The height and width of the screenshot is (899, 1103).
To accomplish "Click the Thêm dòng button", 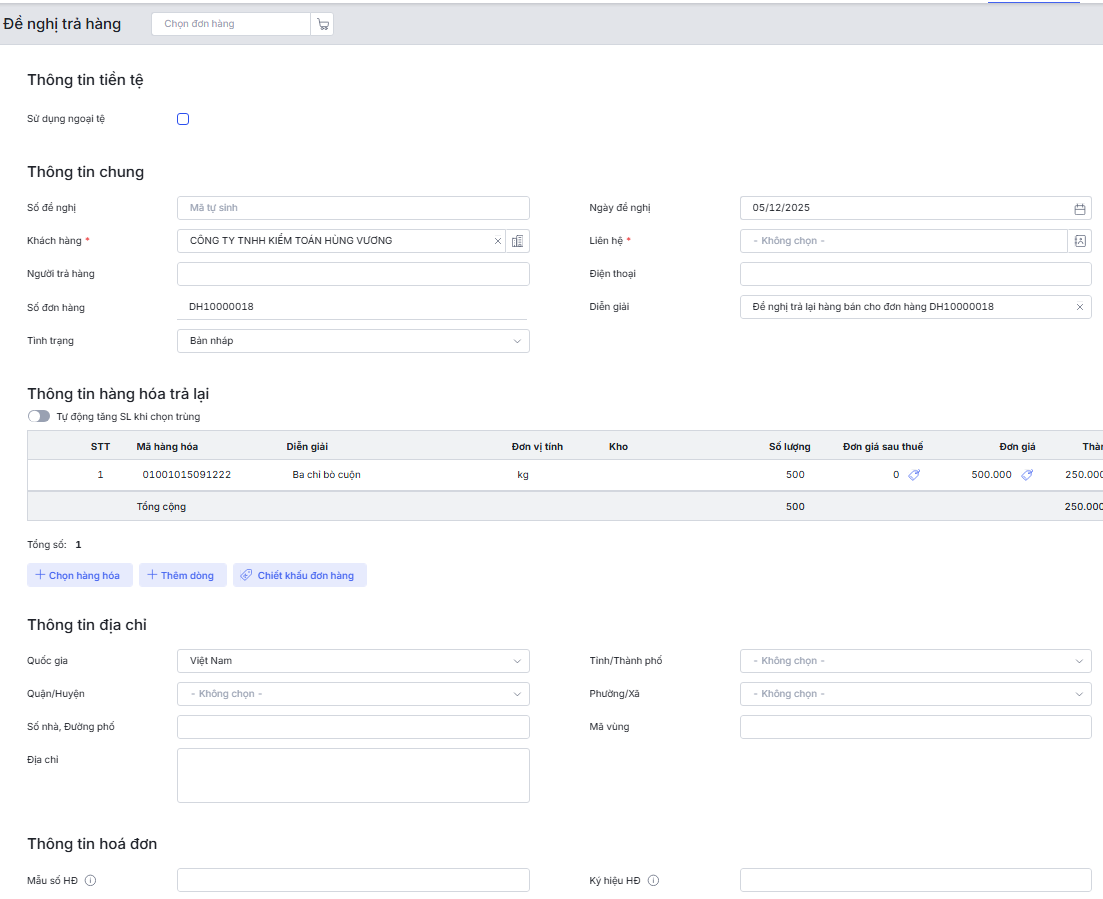I will point(181,575).
